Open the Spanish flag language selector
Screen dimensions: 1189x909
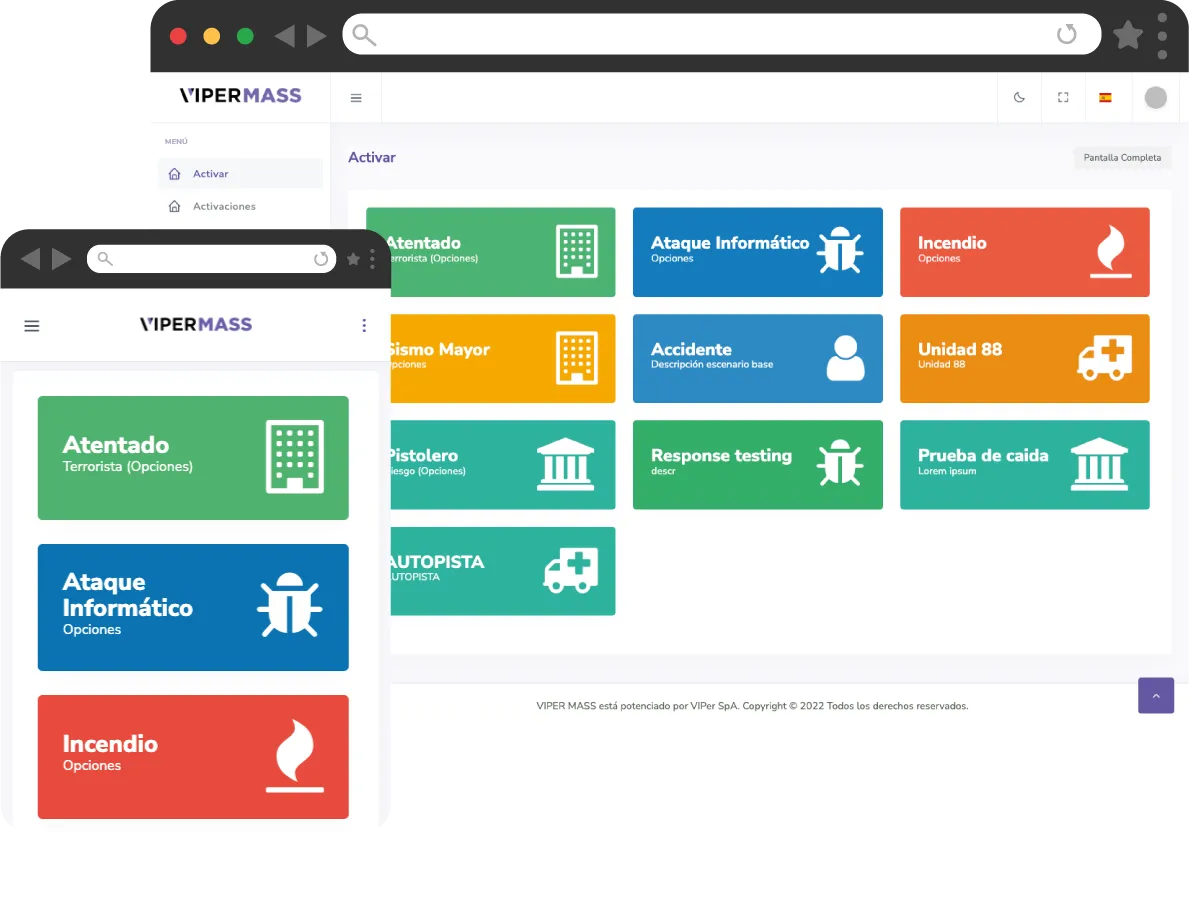(1105, 98)
